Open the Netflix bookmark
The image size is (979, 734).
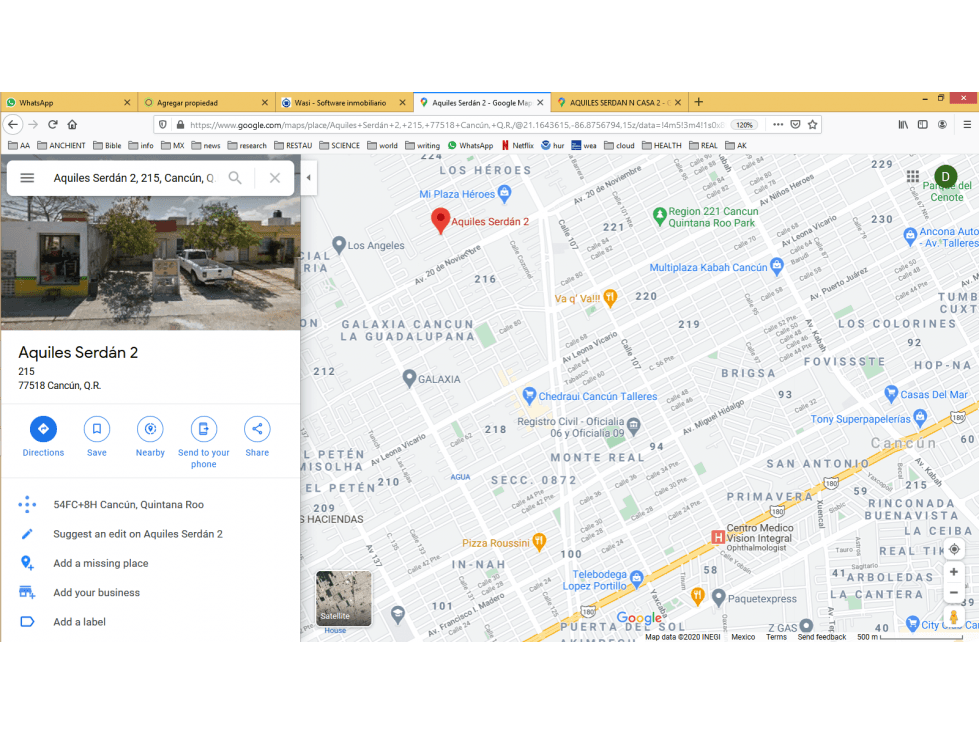pyautogui.click(x=518, y=145)
